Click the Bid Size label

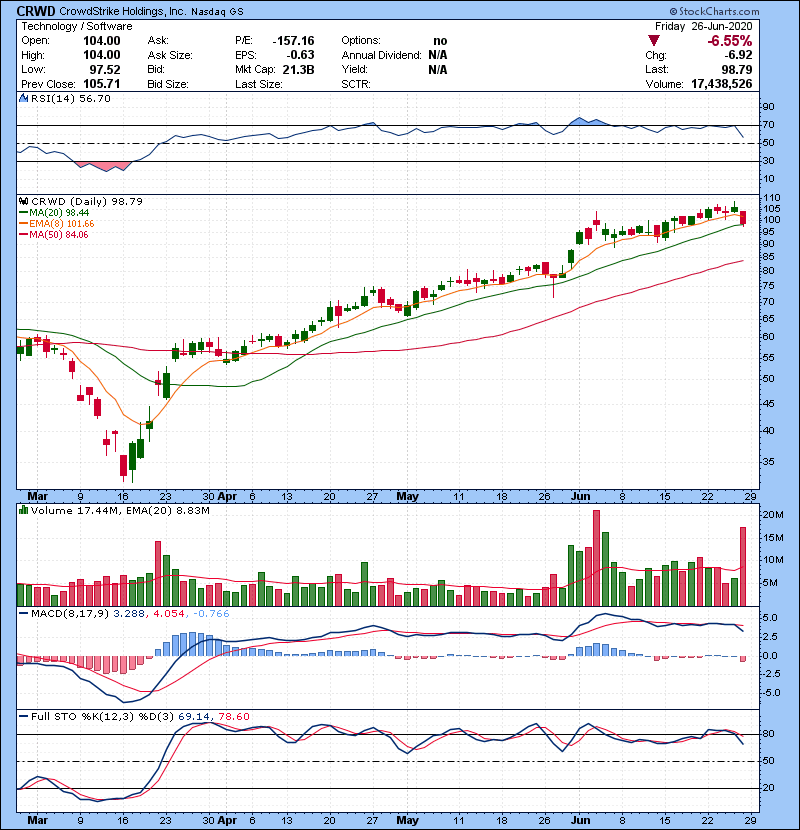[168, 84]
